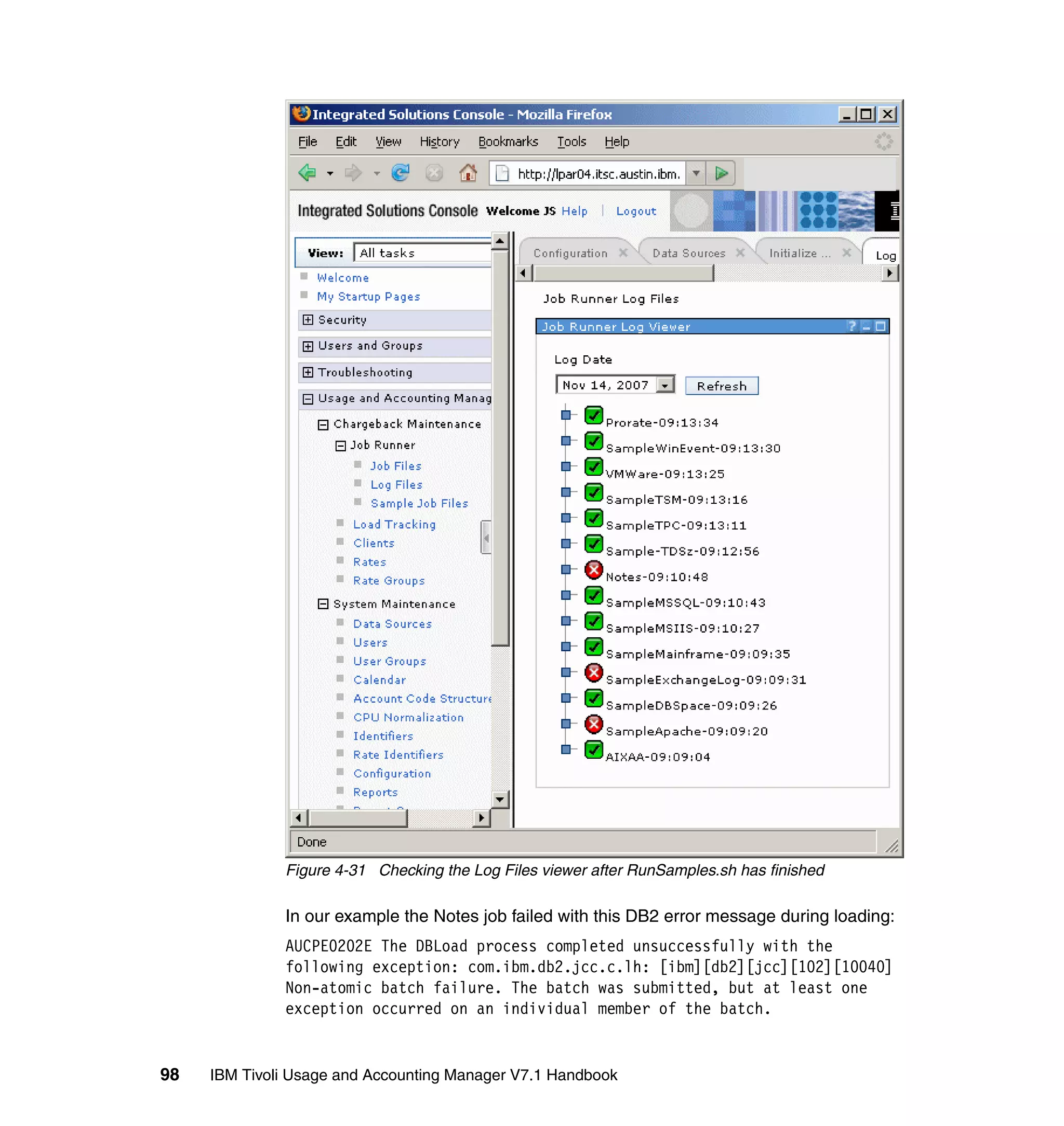
Task: Click the green check icon for SampleWinEvent-09:13:30
Action: (x=593, y=440)
